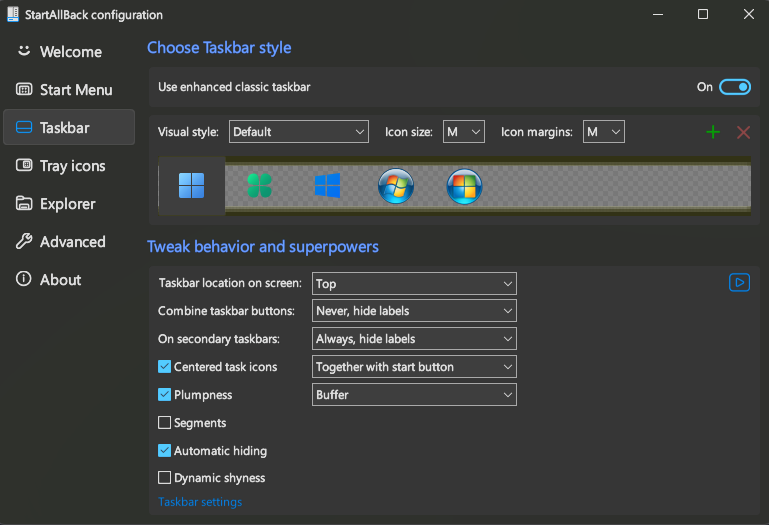Enable the Dynamic shyness checkbox
The height and width of the screenshot is (525, 769).
coord(165,478)
